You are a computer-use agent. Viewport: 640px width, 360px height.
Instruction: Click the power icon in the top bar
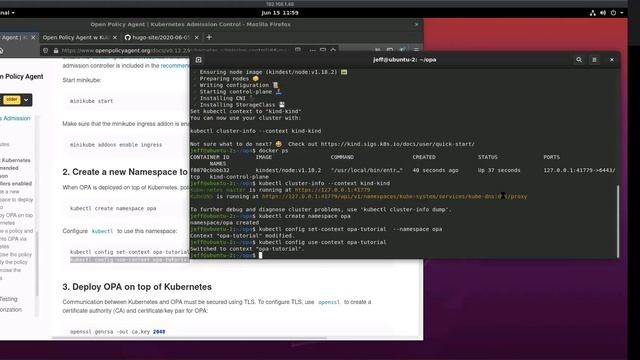[613, 13]
